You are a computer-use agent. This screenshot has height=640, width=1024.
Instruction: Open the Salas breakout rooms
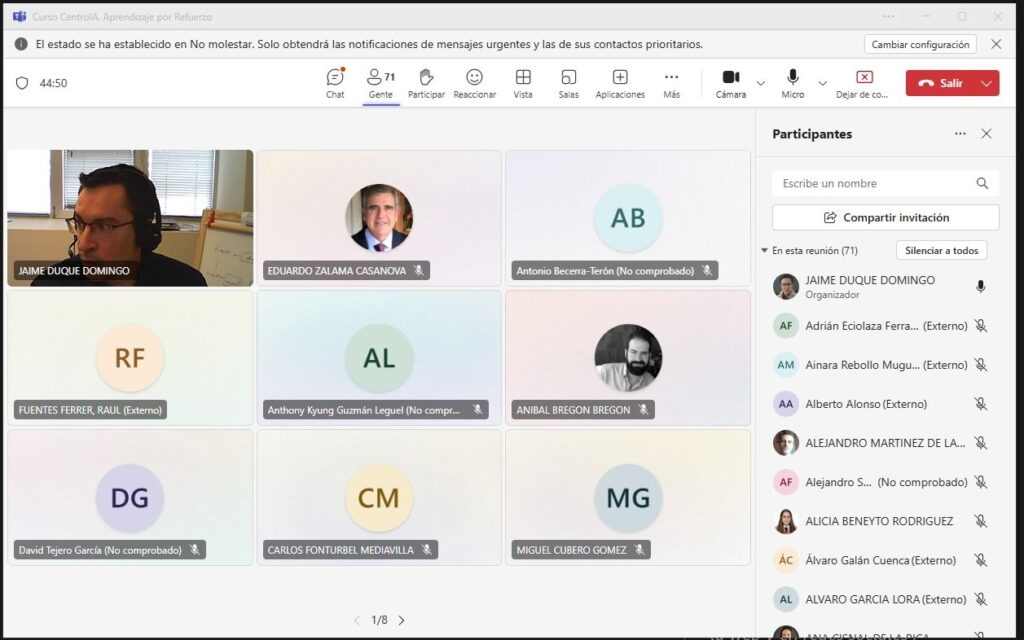point(568,84)
